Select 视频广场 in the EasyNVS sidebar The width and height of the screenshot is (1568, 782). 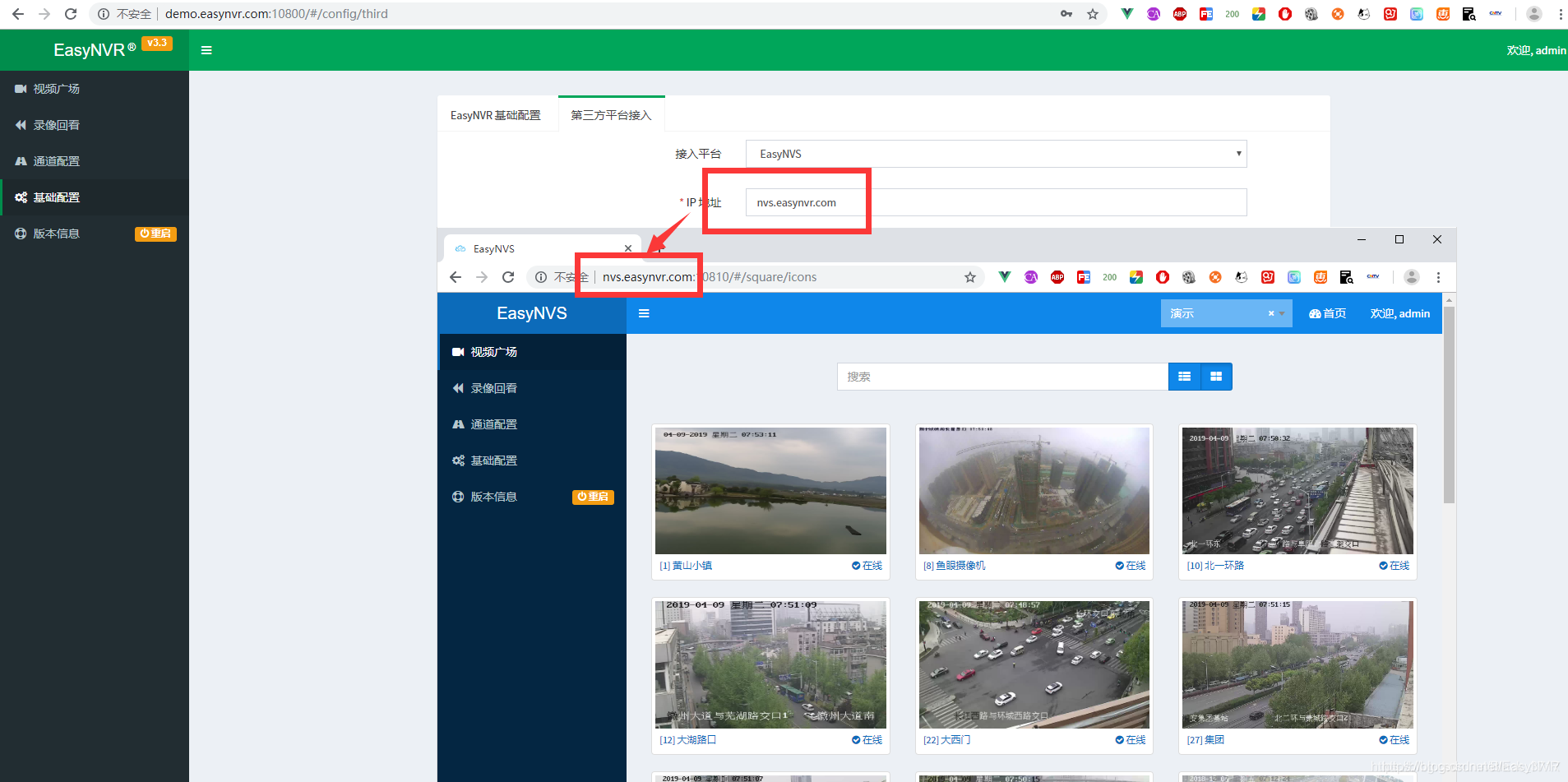[532, 352]
